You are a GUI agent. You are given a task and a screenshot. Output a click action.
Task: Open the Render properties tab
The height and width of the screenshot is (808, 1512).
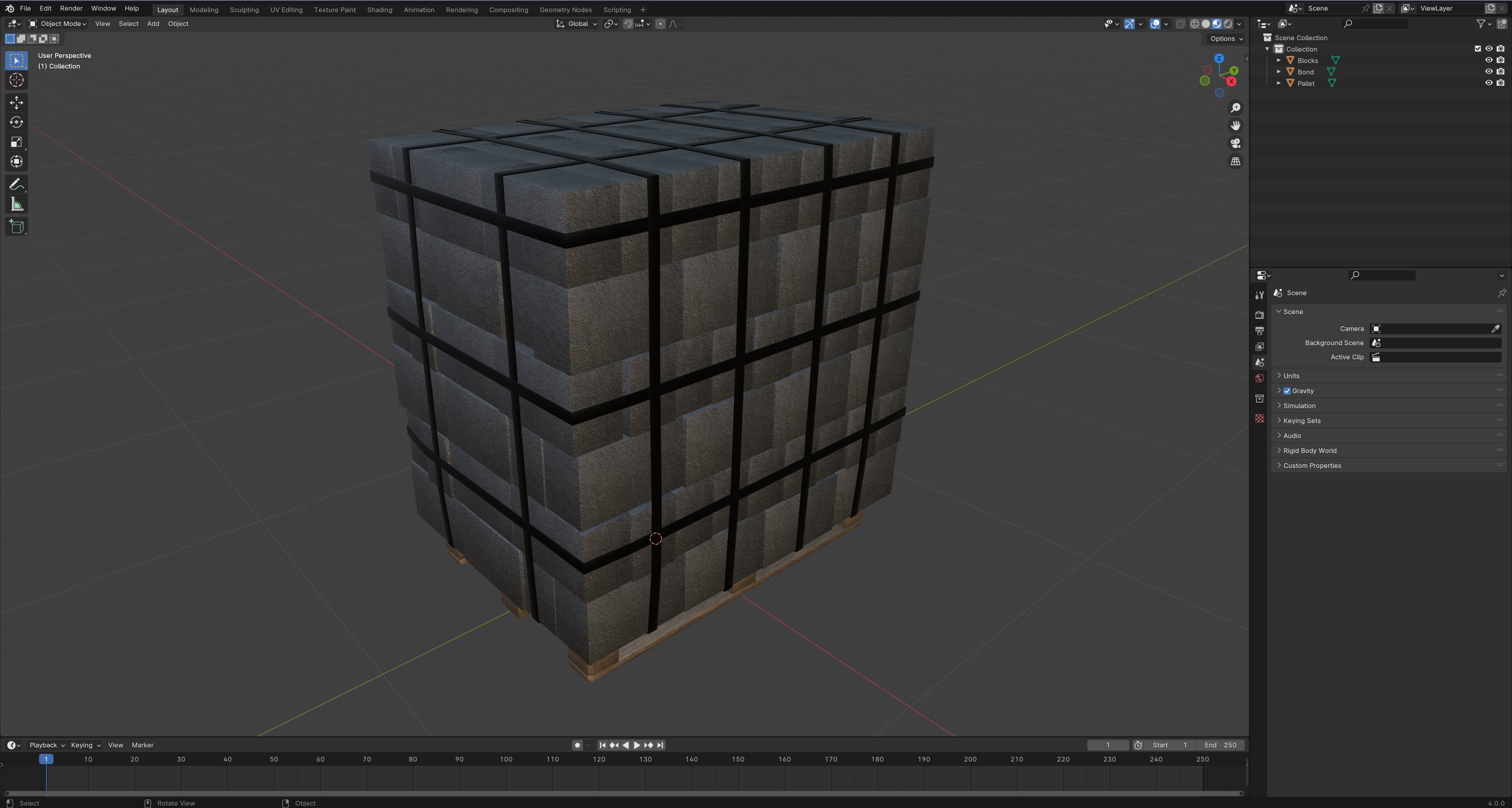pos(1259,315)
